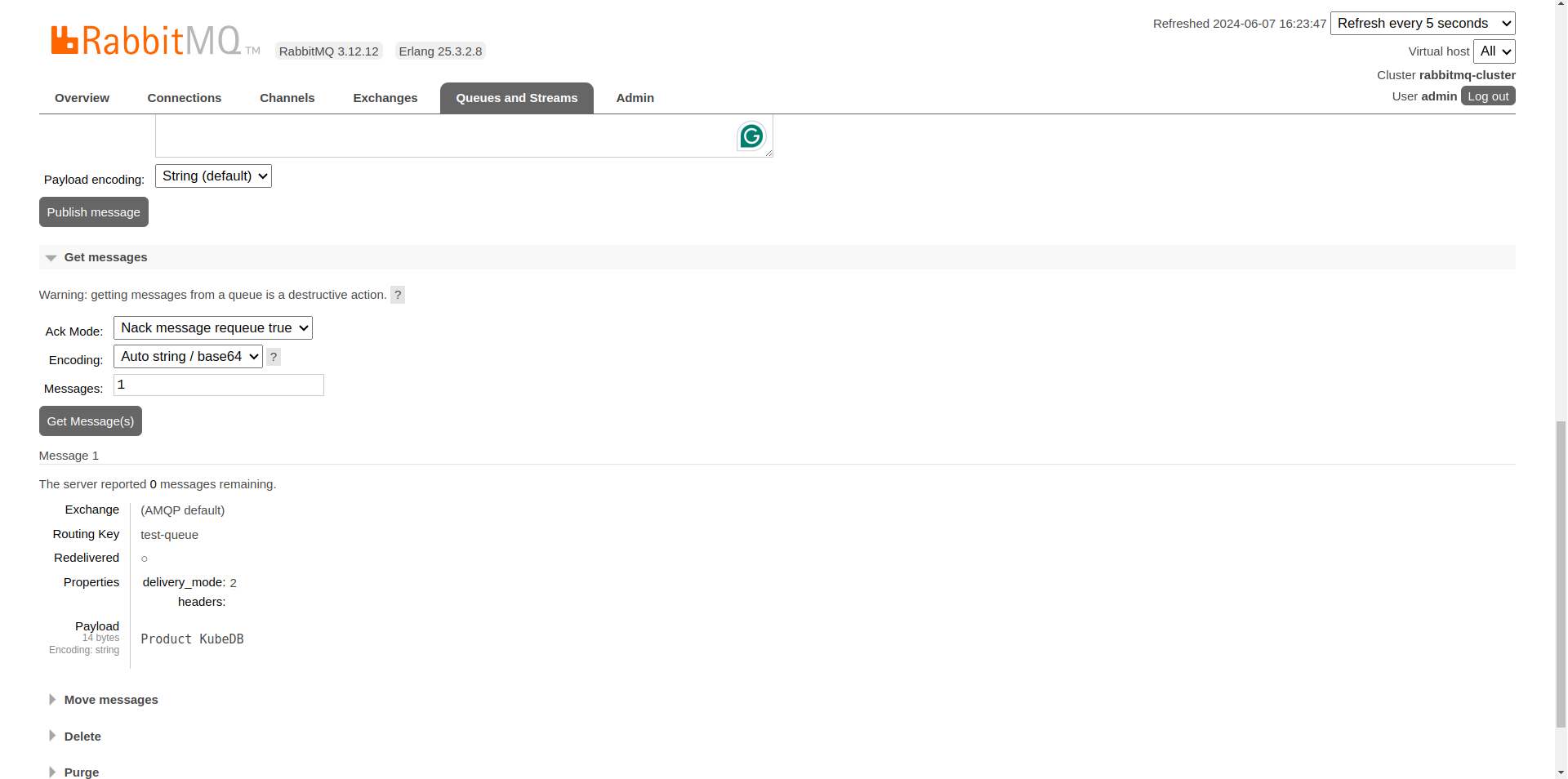Viewport: 1568px width, 779px height.
Task: Open help for destructive action warning
Action: click(x=398, y=295)
